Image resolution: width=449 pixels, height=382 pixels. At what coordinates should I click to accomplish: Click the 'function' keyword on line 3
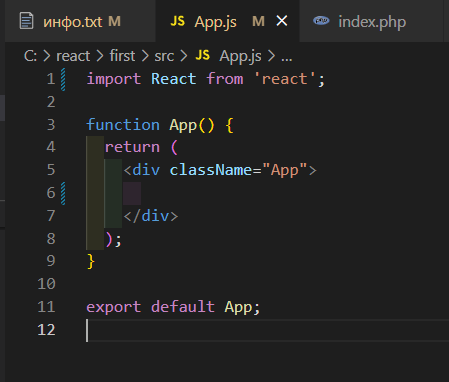point(123,125)
